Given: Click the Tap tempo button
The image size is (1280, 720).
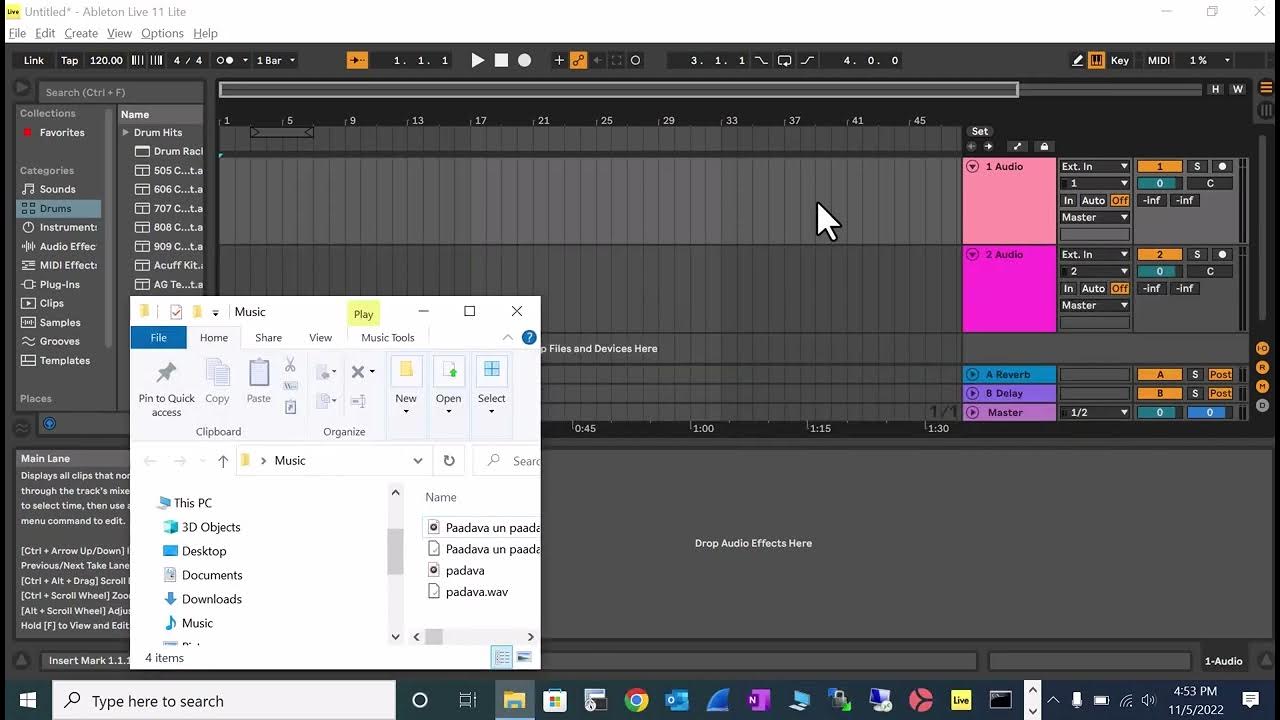Looking at the screenshot, I should [69, 60].
